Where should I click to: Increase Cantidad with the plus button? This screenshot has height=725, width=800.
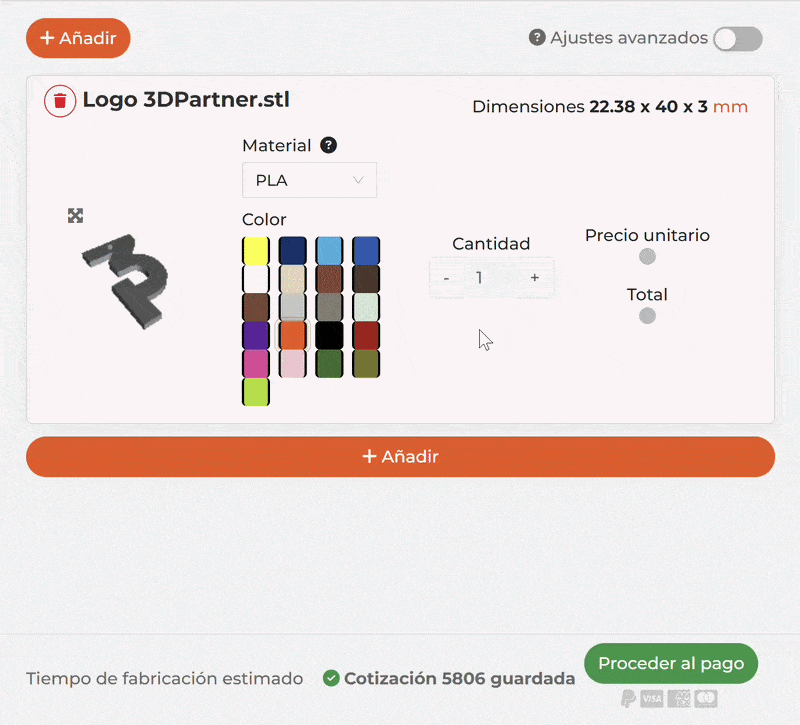coord(535,278)
